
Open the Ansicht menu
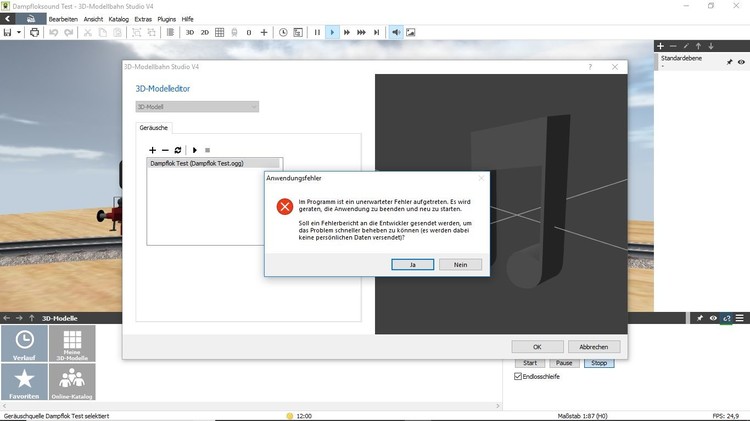93,19
